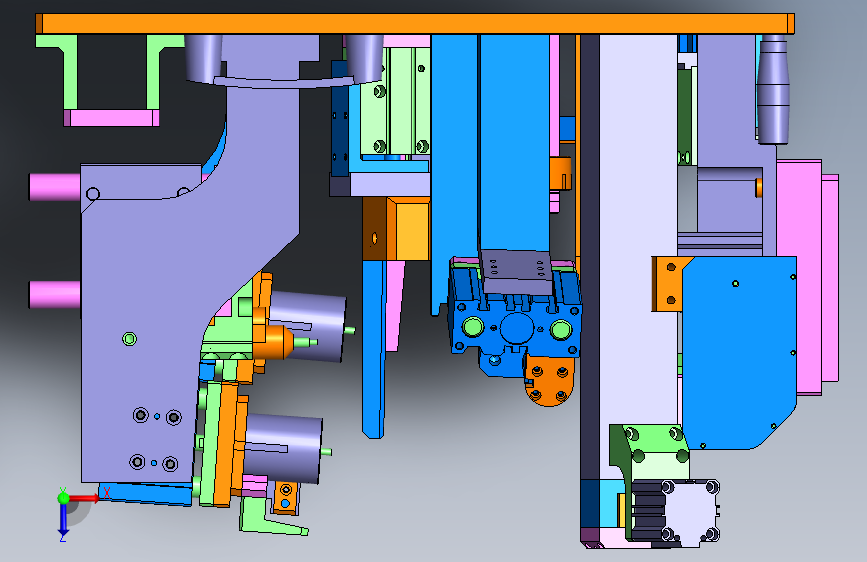867x562 pixels.
Task: Select the light green pneumatic cylinder up top
Action: click(x=395, y=100)
